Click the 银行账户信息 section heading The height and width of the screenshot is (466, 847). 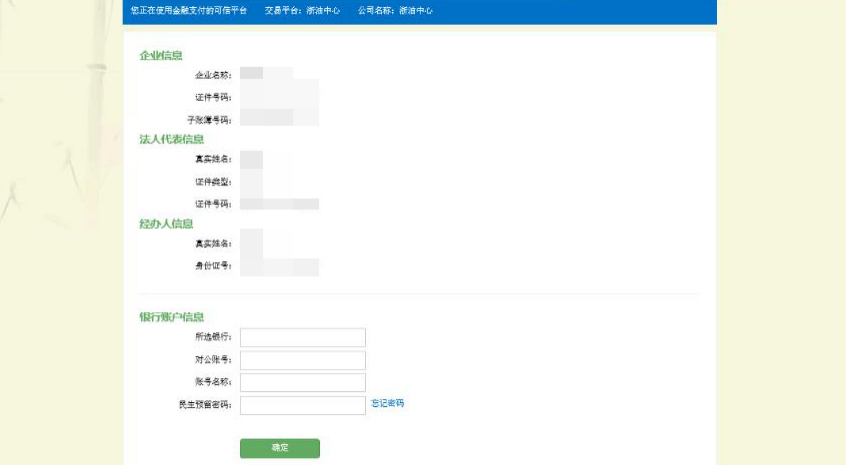pos(171,317)
